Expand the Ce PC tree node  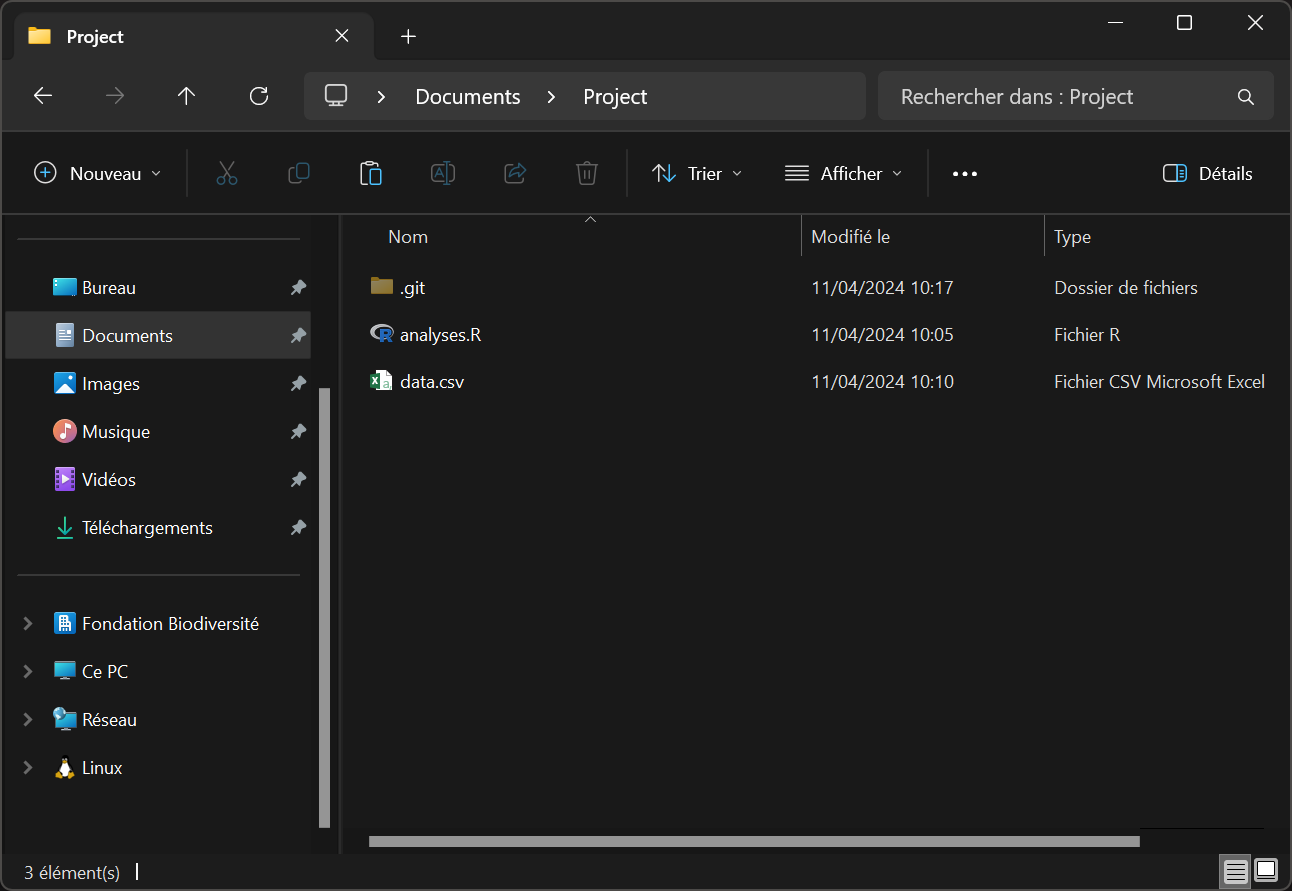pos(28,672)
